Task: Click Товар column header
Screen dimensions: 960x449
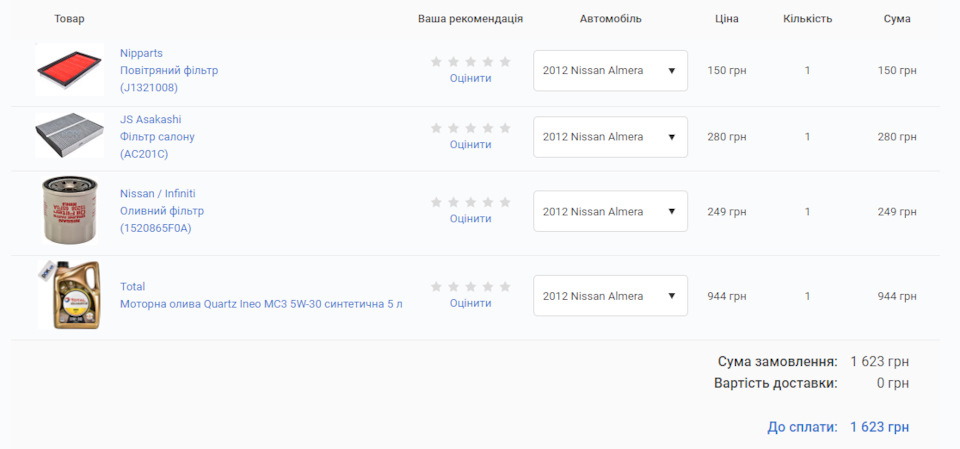Action: tap(69, 19)
